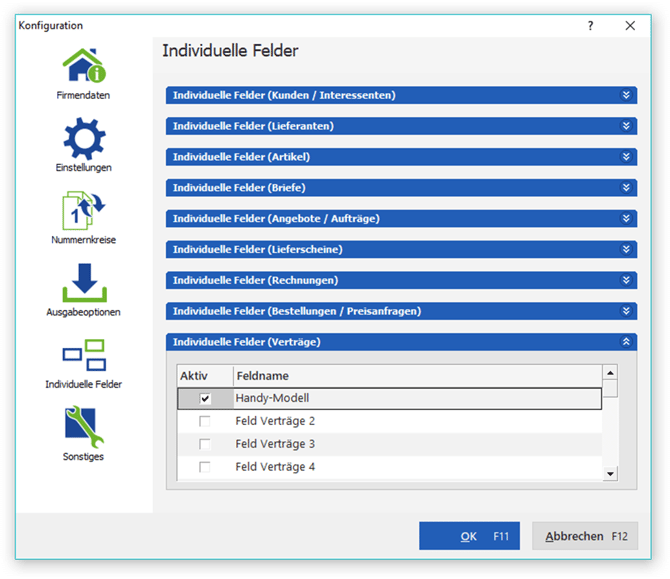Confirm with the OK button
The width and height of the screenshot is (670, 579).
pos(469,537)
